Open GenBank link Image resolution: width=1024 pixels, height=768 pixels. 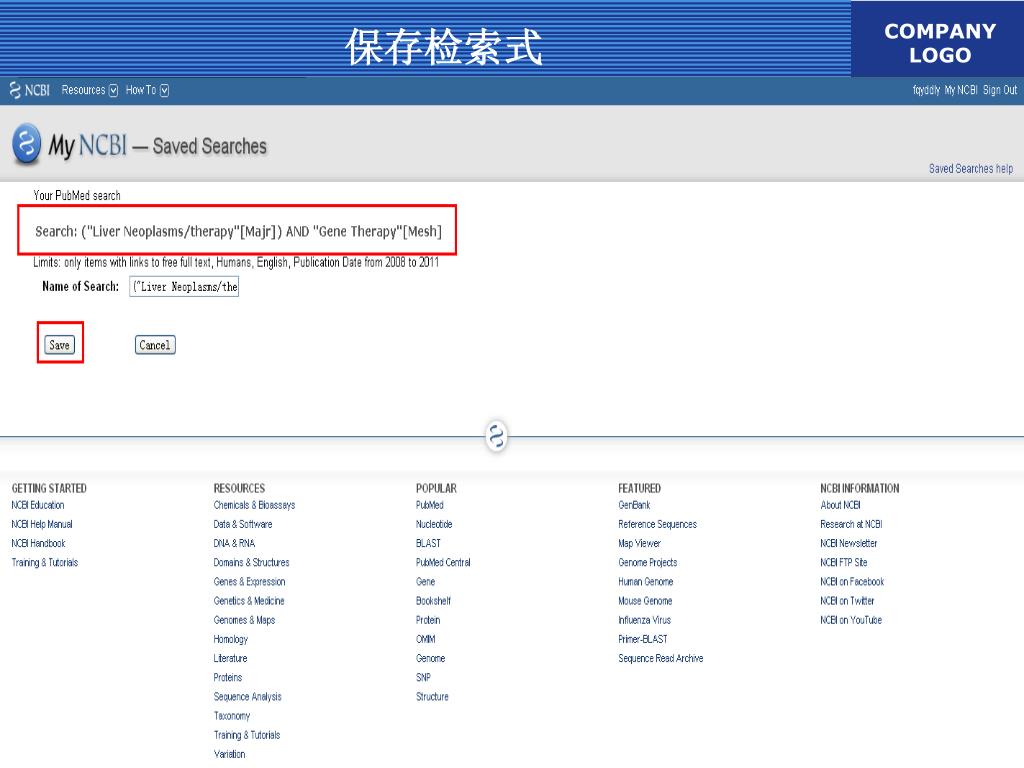tap(635, 505)
